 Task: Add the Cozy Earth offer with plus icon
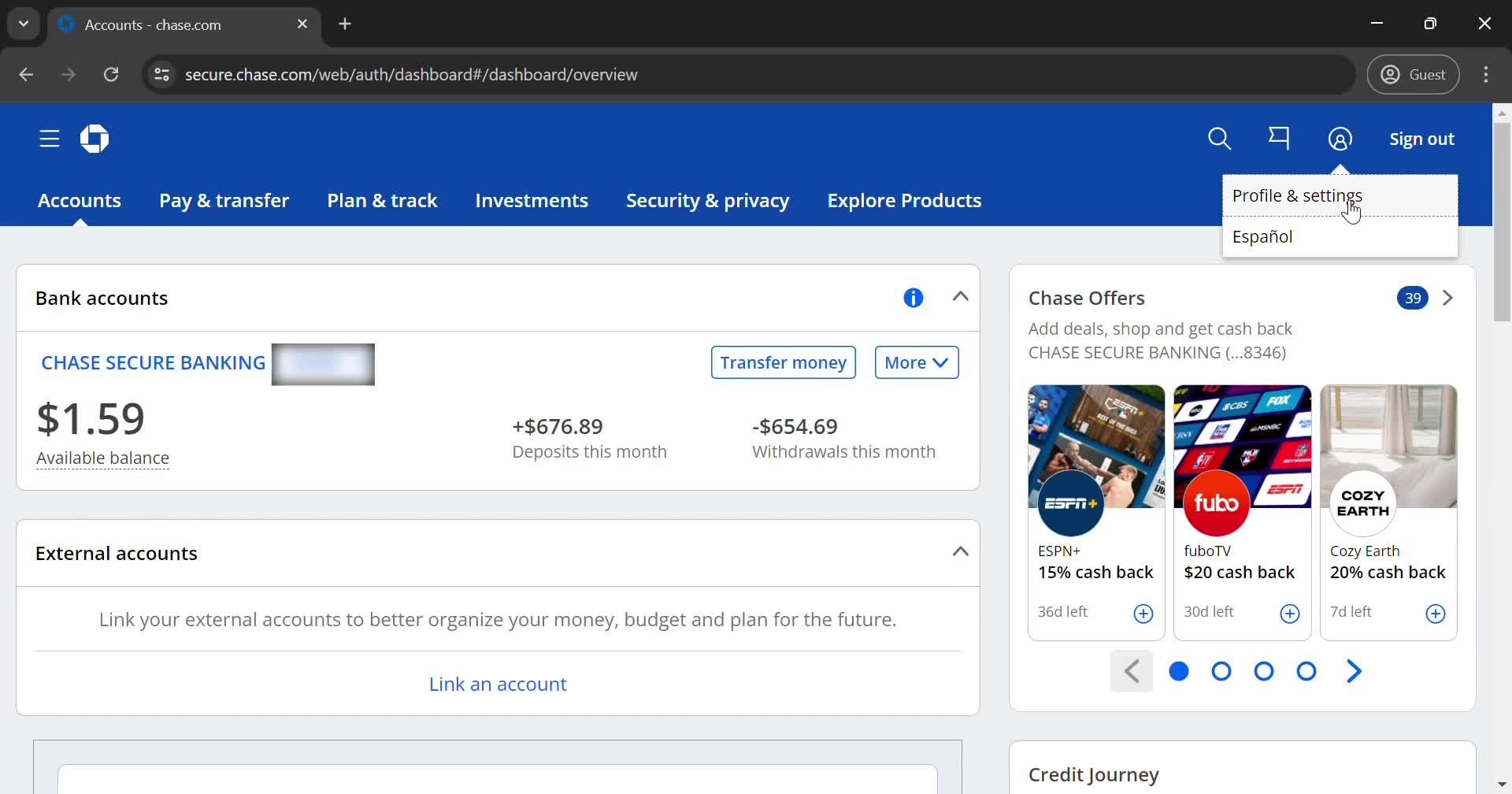pyautogui.click(x=1435, y=614)
